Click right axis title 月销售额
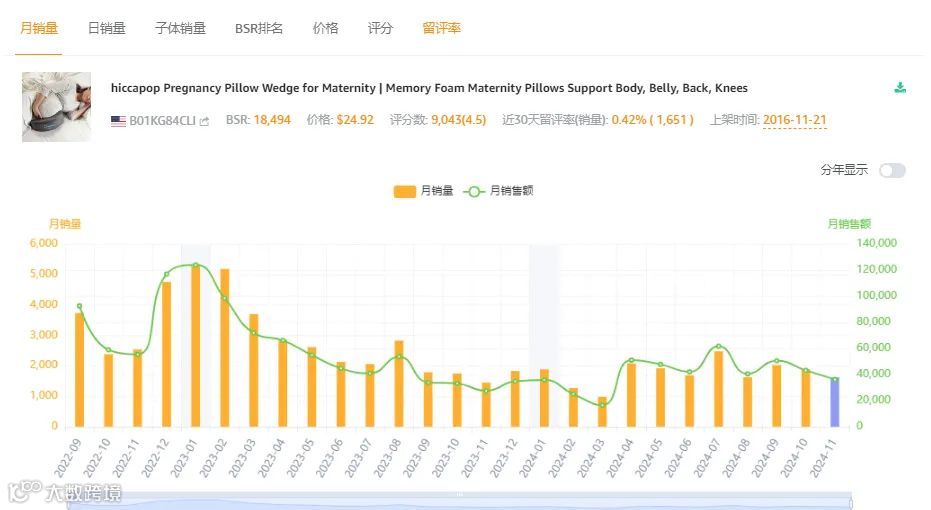 849,224
